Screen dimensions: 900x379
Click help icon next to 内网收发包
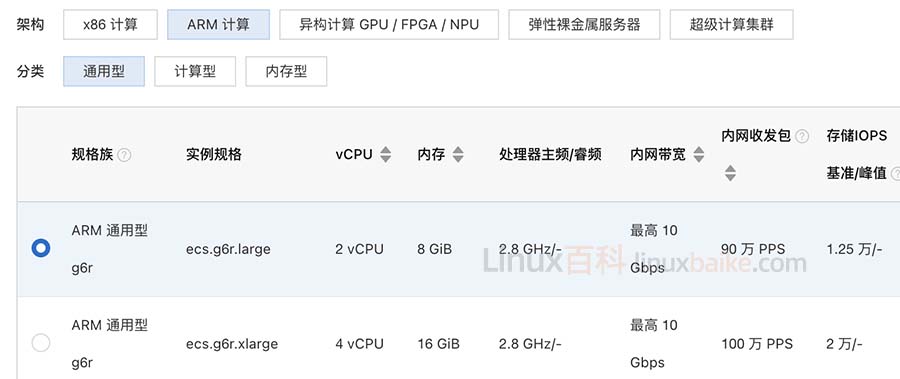(x=802, y=137)
